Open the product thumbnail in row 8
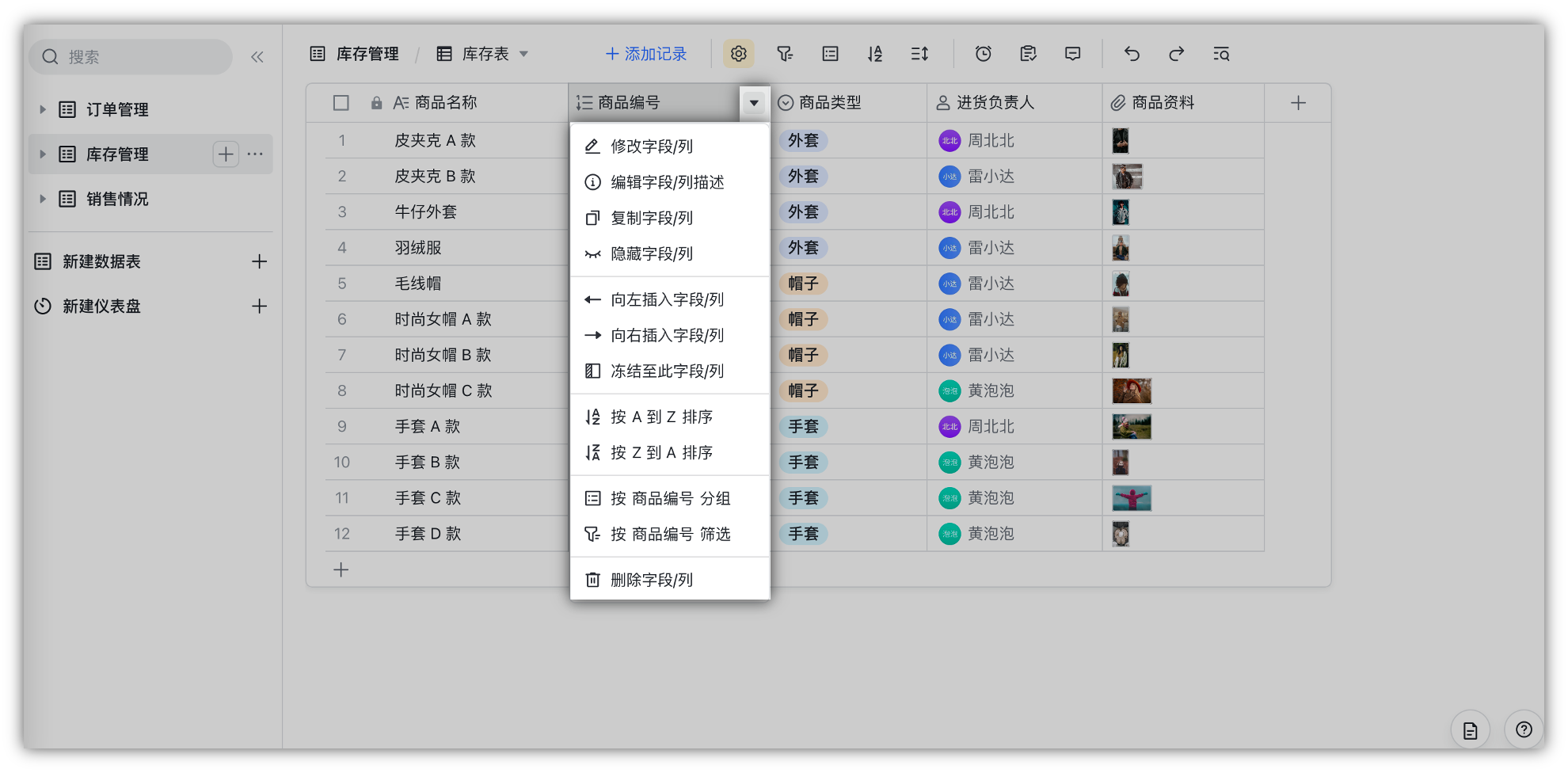The width and height of the screenshot is (1568, 773). (x=1131, y=391)
